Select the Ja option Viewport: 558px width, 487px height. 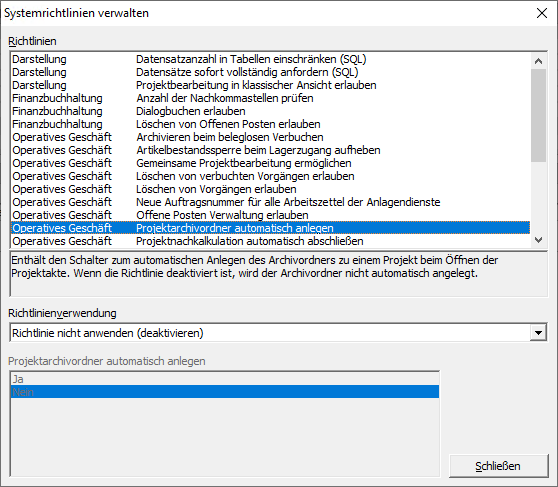click(225, 379)
